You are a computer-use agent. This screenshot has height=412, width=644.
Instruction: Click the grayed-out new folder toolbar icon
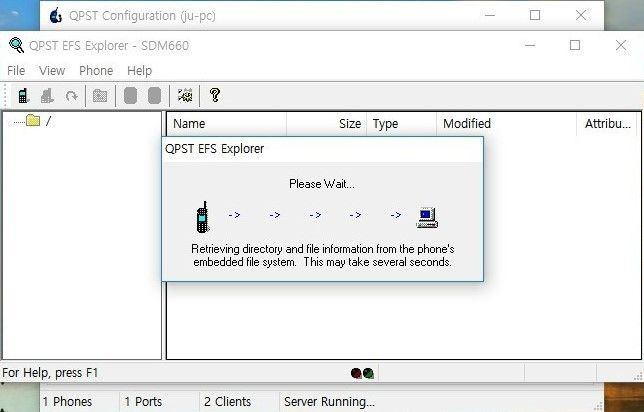click(x=100, y=96)
